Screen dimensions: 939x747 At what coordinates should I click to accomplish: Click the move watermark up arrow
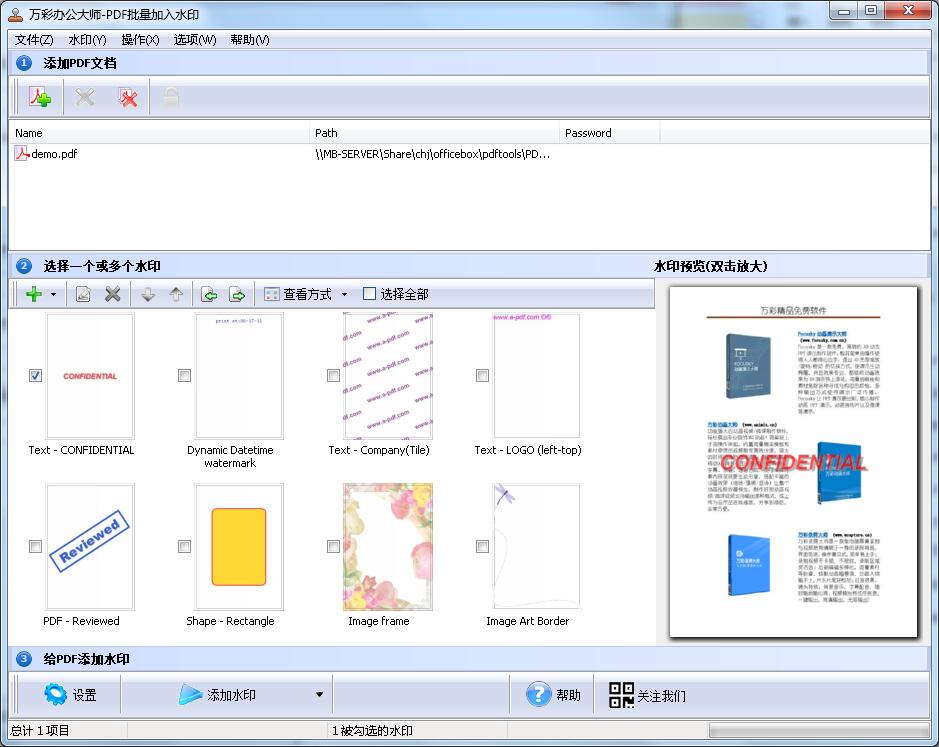pos(176,294)
